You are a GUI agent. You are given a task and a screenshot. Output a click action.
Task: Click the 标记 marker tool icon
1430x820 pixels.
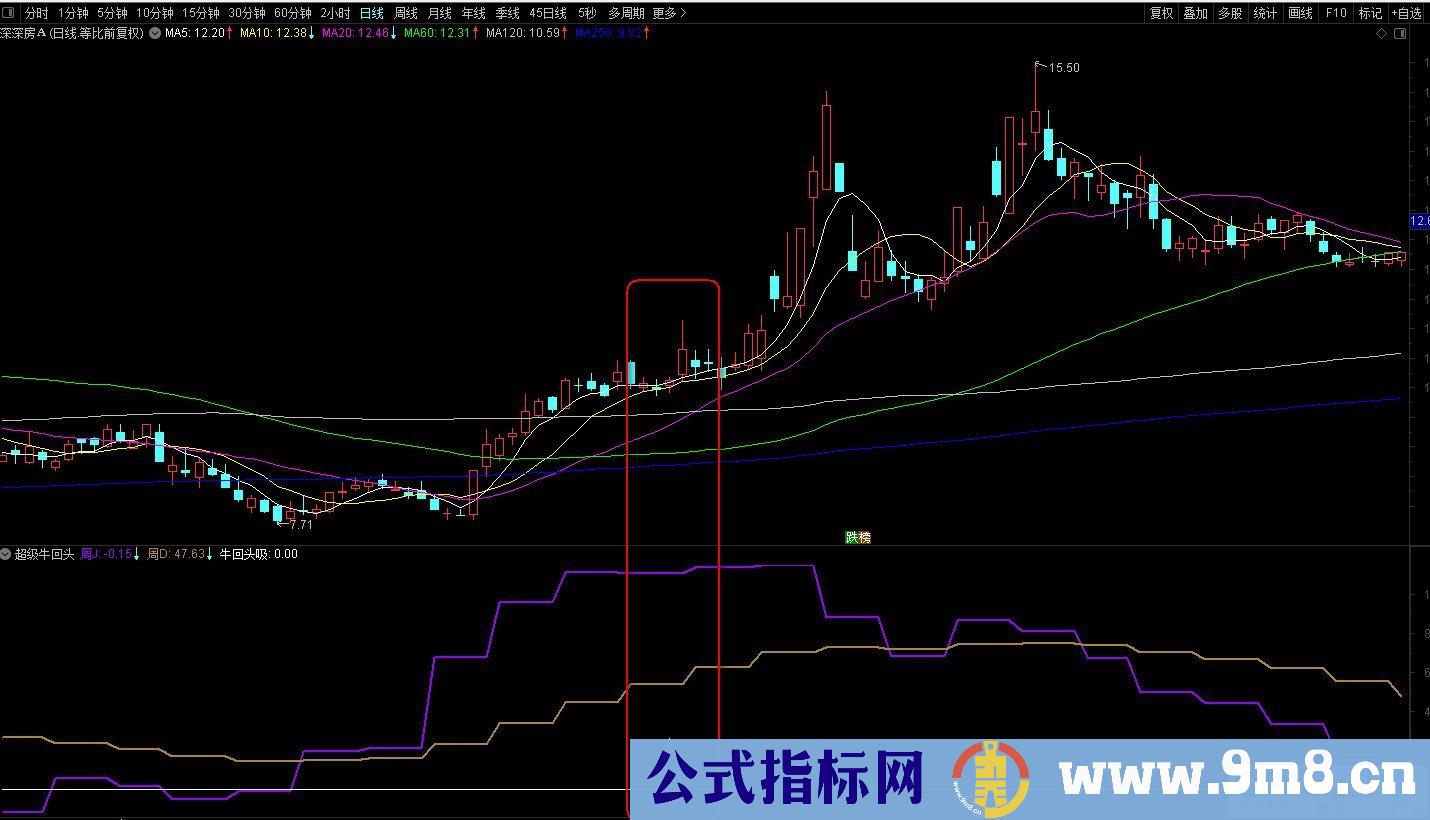pyautogui.click(x=1369, y=13)
